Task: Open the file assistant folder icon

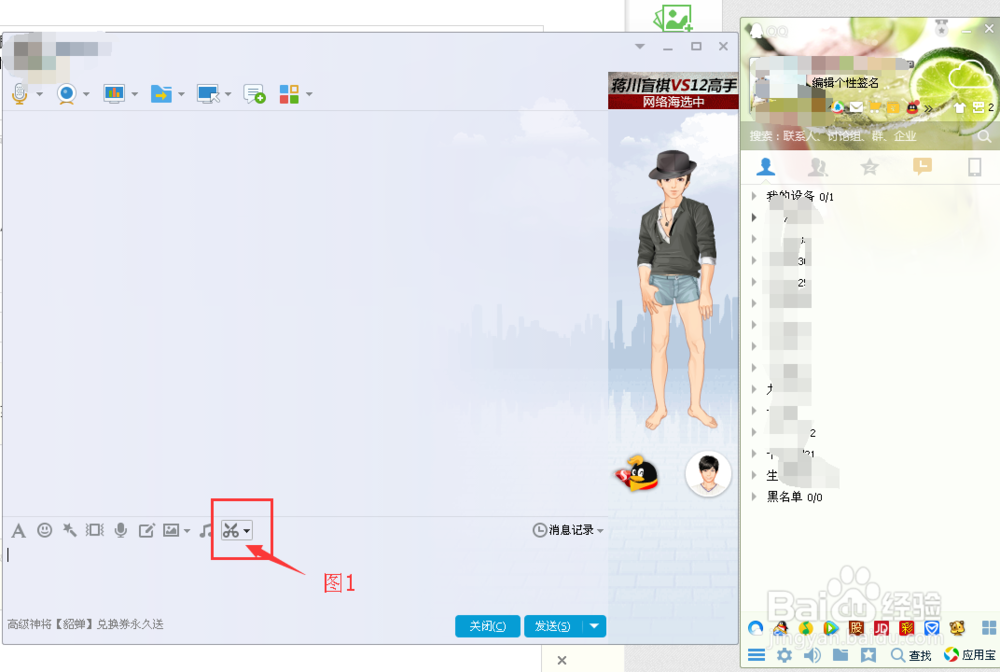Action: tap(841, 655)
